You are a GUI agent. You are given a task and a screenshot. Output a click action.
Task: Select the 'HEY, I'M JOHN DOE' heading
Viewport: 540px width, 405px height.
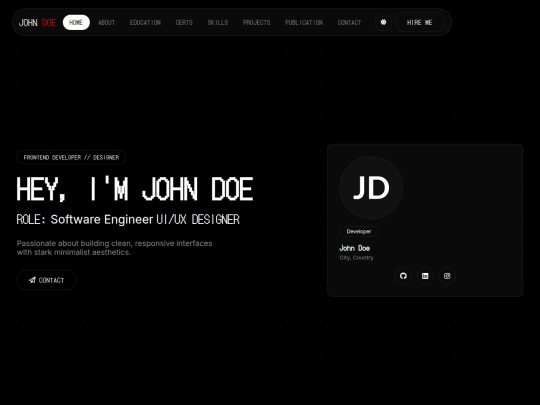(135, 189)
